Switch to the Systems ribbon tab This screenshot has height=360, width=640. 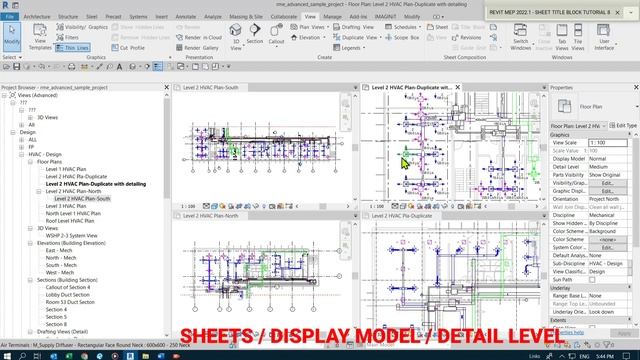[x=138, y=17]
